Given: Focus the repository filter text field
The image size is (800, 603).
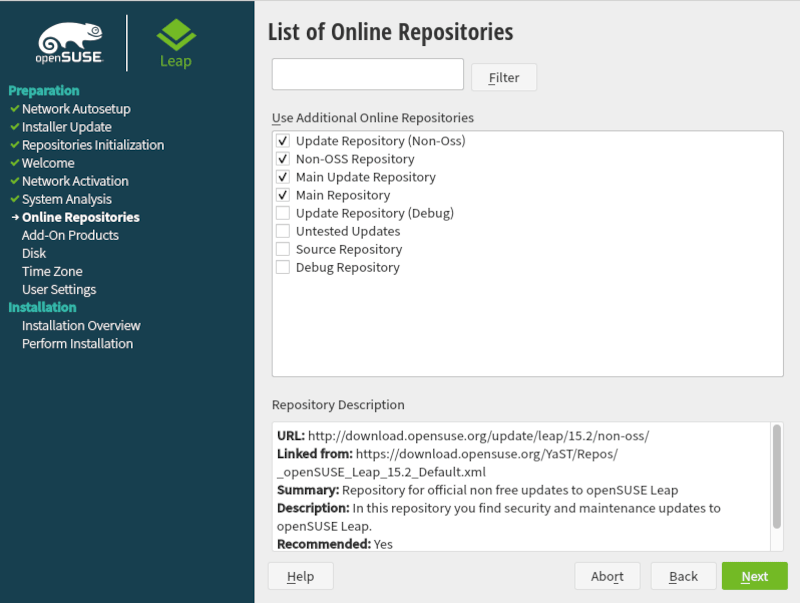Looking at the screenshot, I should (x=367, y=74).
